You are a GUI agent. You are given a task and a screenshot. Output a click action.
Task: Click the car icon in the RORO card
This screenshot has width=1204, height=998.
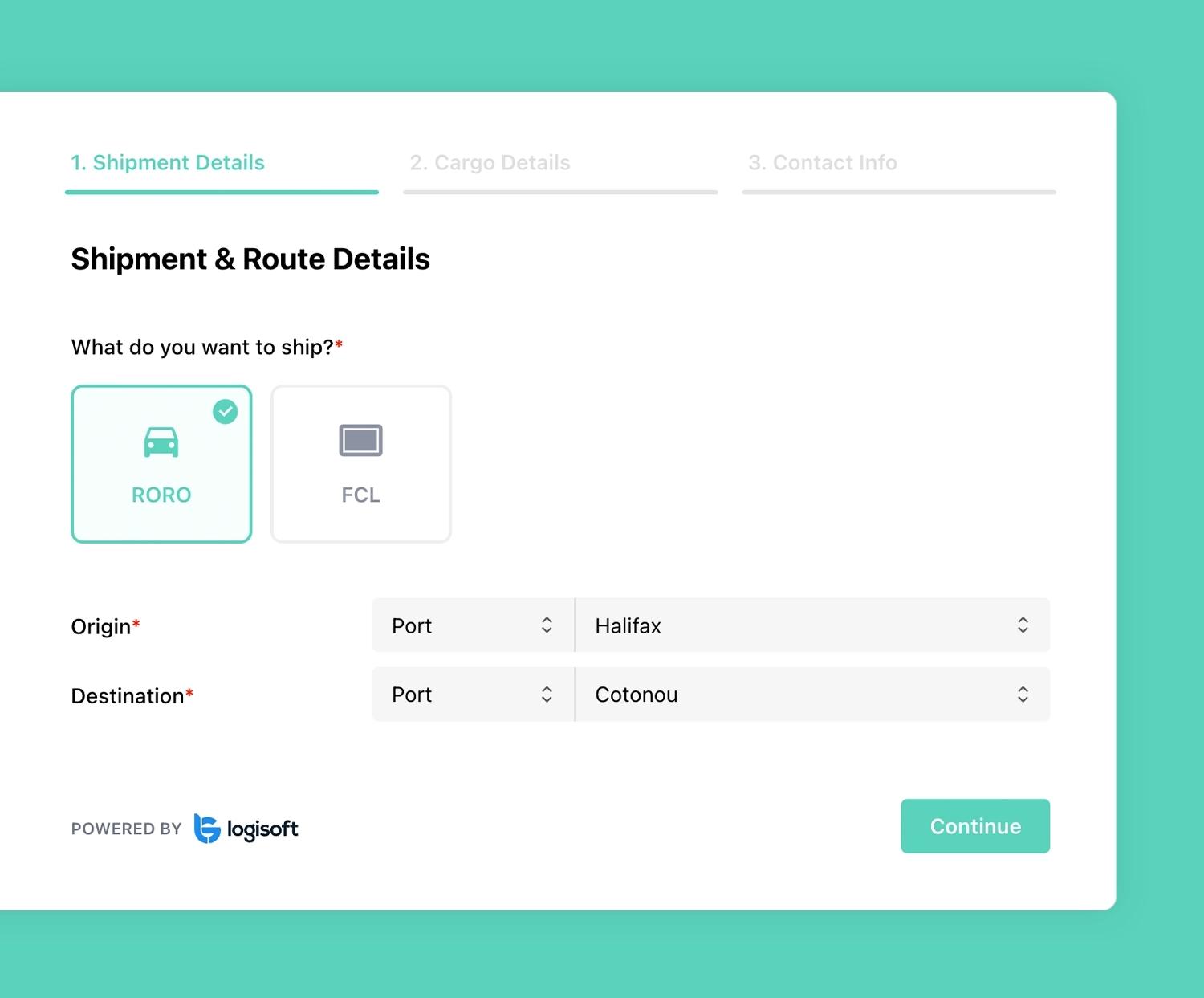[x=161, y=442]
